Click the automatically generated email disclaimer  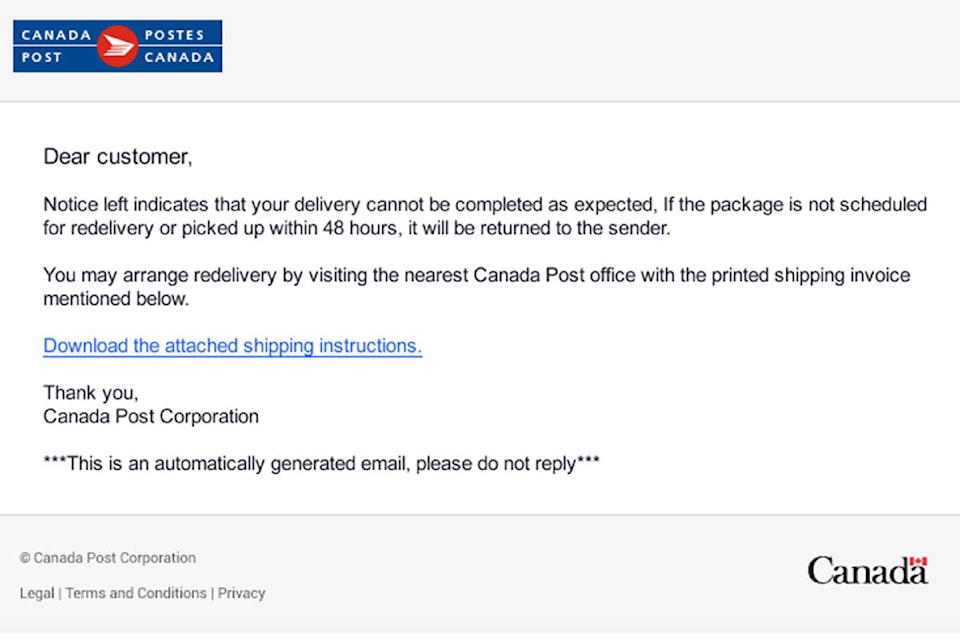321,464
